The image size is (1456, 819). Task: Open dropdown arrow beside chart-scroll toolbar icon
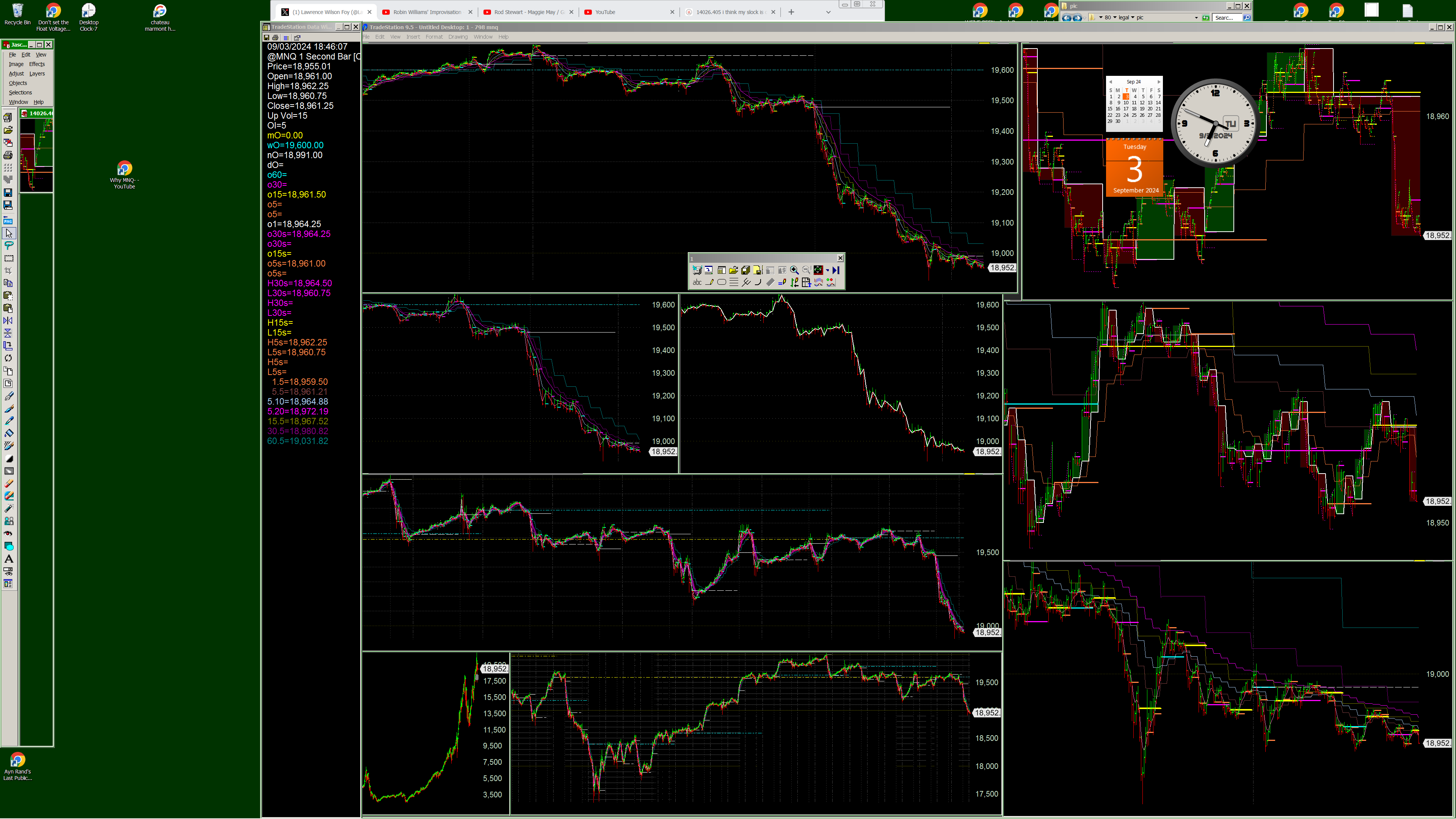click(827, 270)
